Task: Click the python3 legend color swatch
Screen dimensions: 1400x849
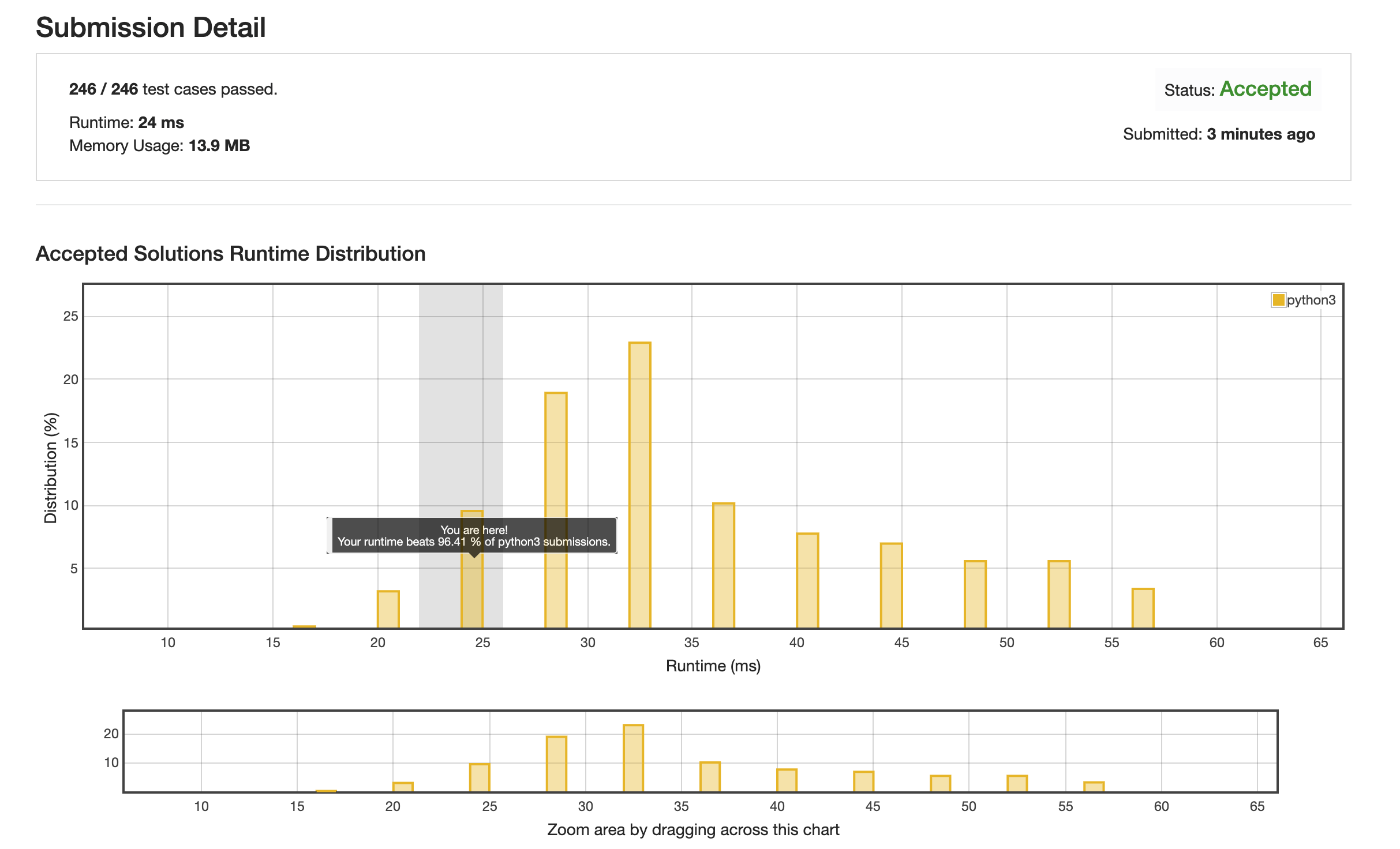Action: pyautogui.click(x=1278, y=300)
